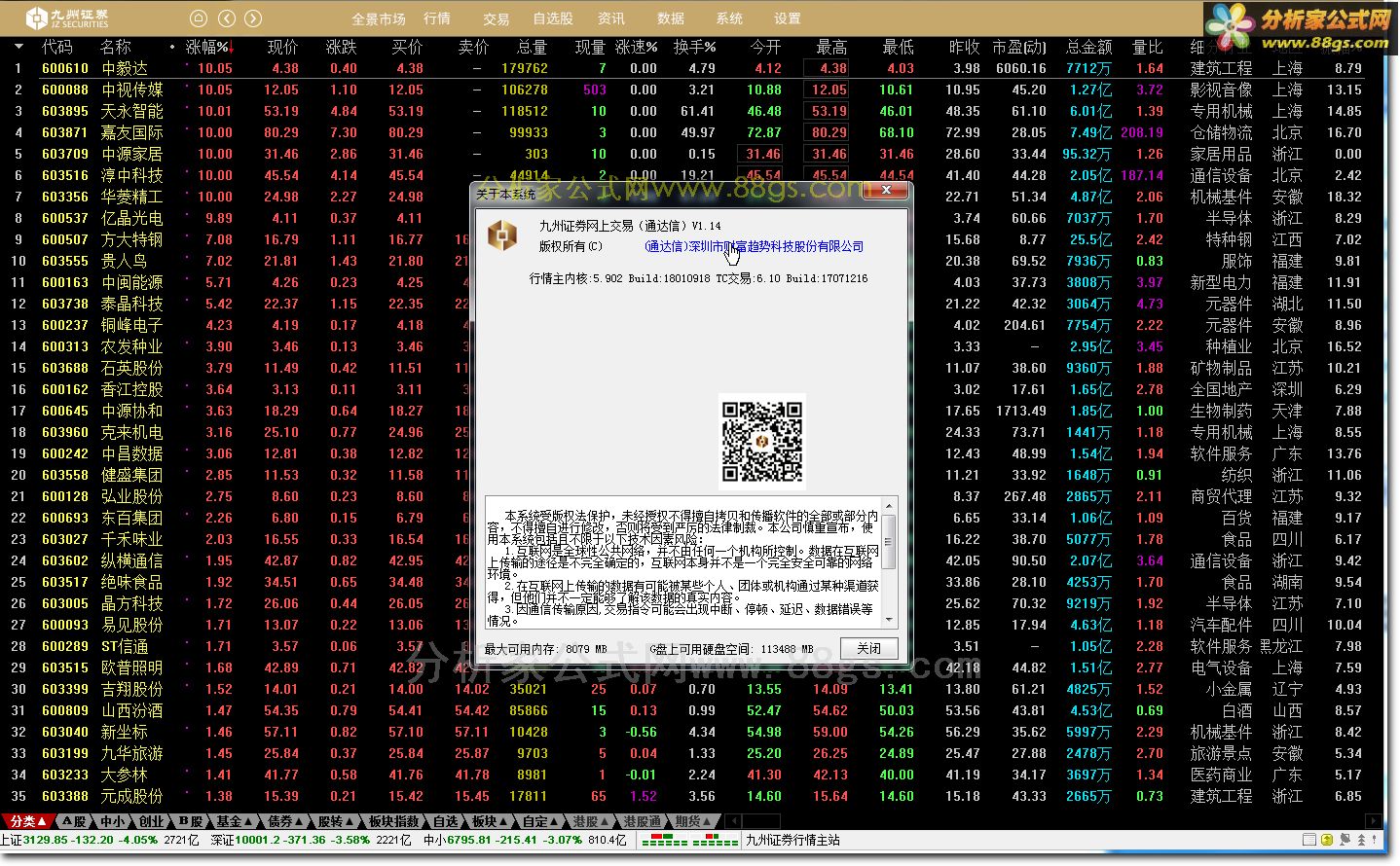The width and height of the screenshot is (1400, 866).
Task: Select stock row 603895 天永智能
Action: 691,111
